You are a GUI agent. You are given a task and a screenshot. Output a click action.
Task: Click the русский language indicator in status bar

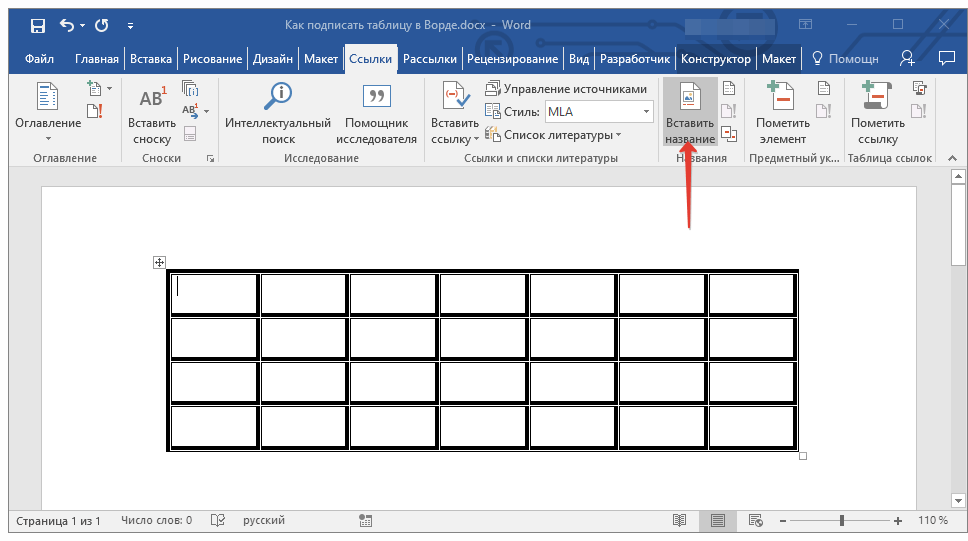click(264, 521)
